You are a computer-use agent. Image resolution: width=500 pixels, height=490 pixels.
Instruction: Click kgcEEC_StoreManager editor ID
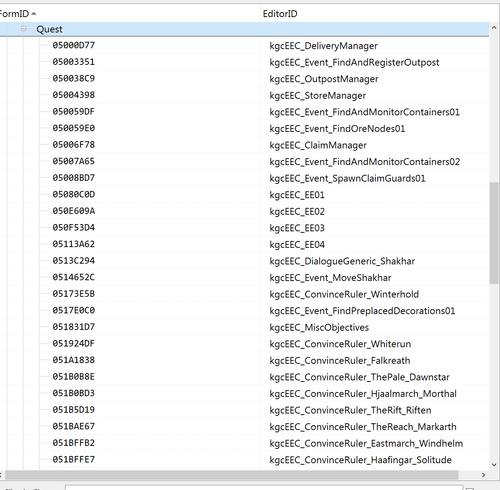317,96
